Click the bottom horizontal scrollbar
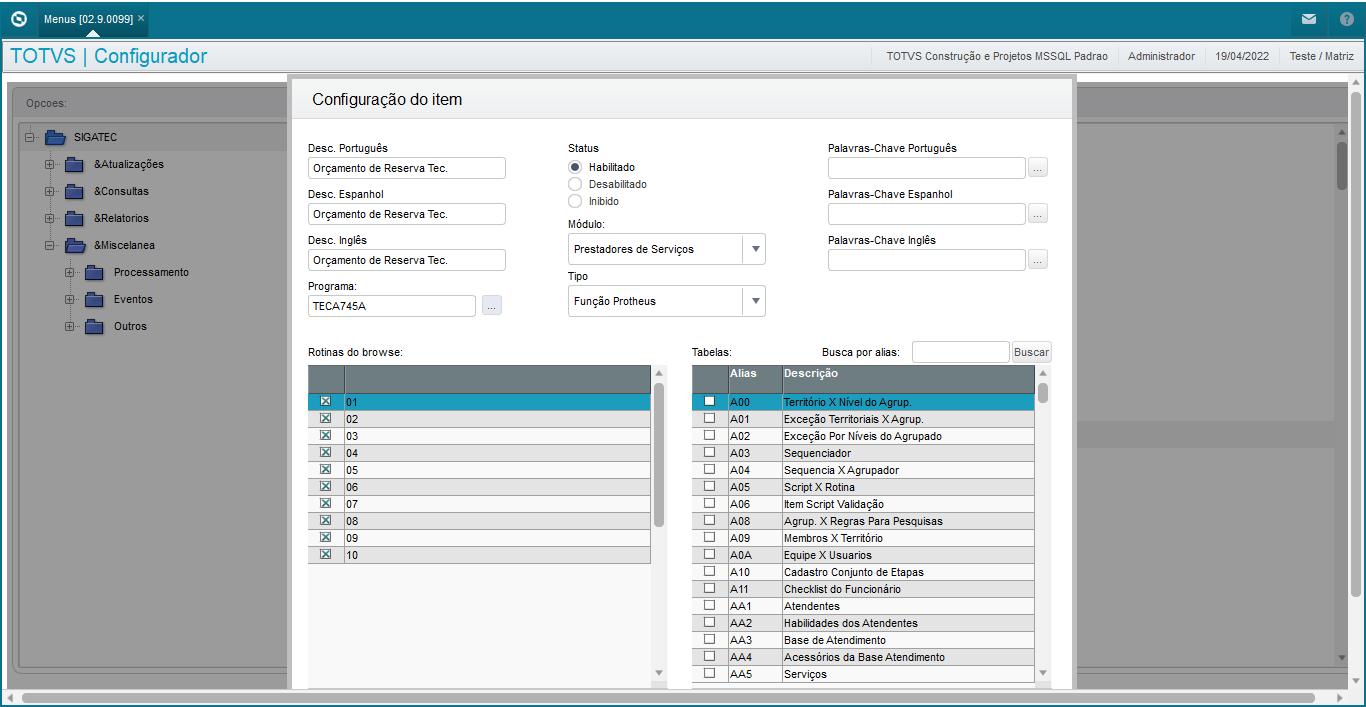 pyautogui.click(x=668, y=697)
